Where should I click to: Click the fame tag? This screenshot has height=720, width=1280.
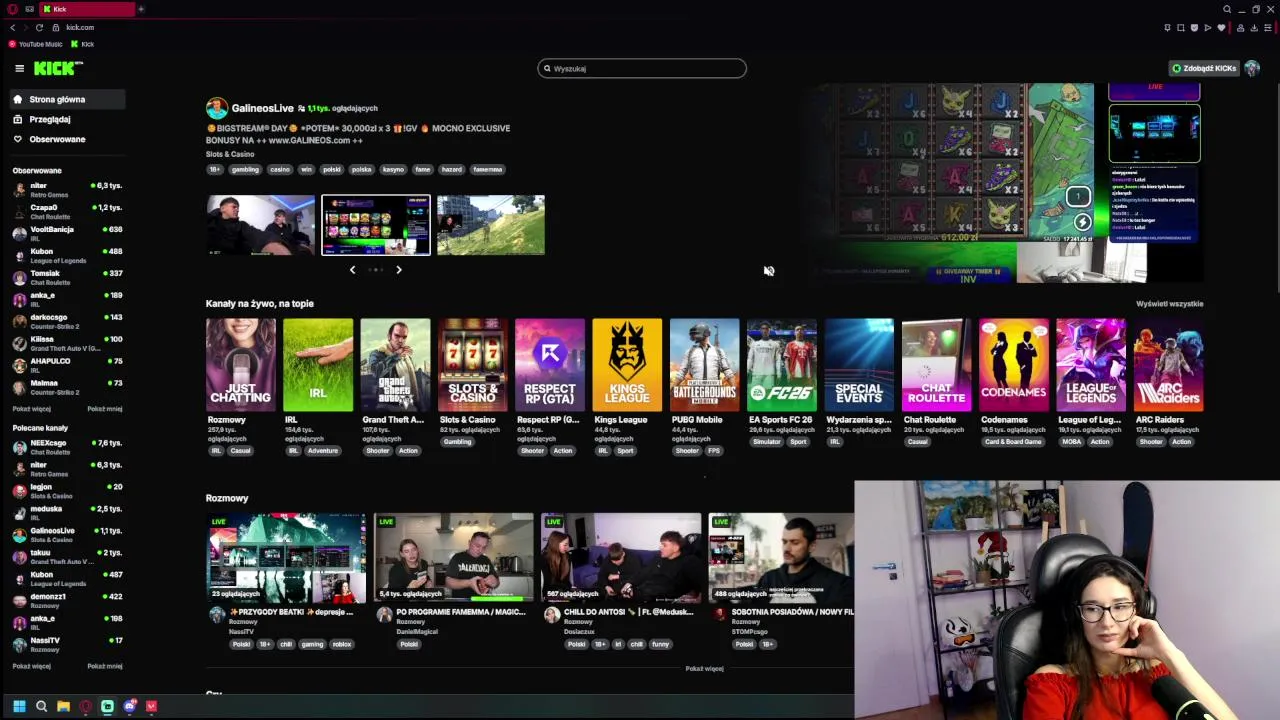tap(423, 170)
